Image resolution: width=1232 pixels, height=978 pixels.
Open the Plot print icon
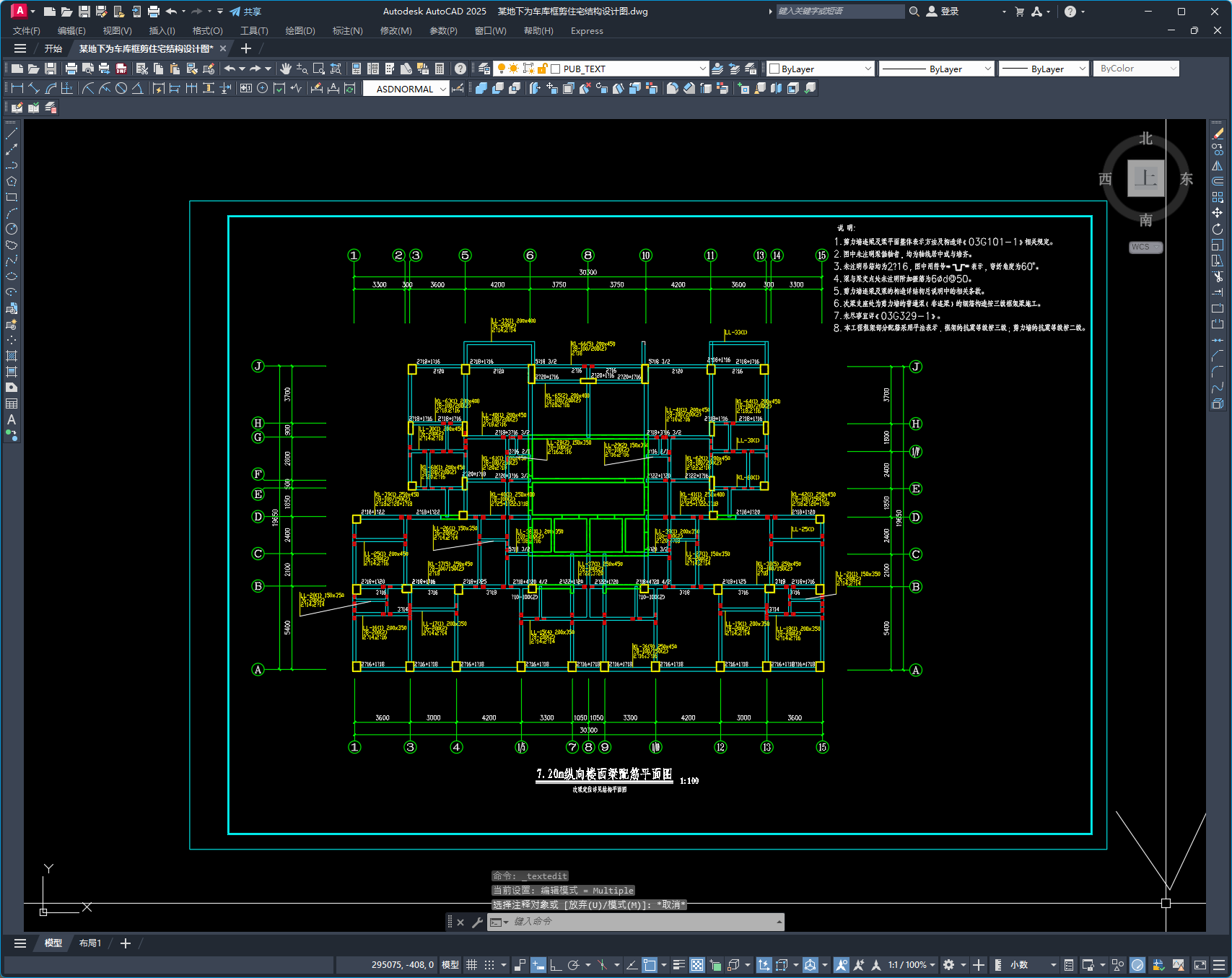tap(71, 69)
